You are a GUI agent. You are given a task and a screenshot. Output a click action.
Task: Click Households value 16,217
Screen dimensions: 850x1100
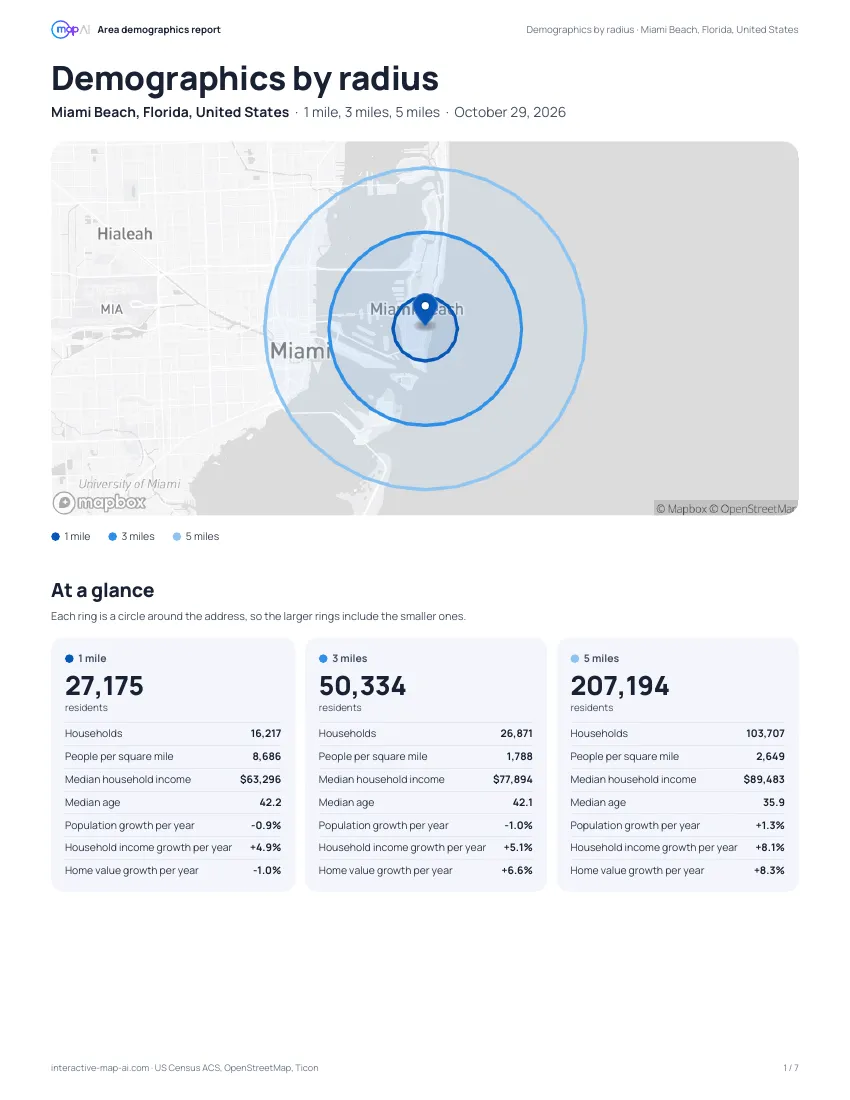click(x=266, y=734)
